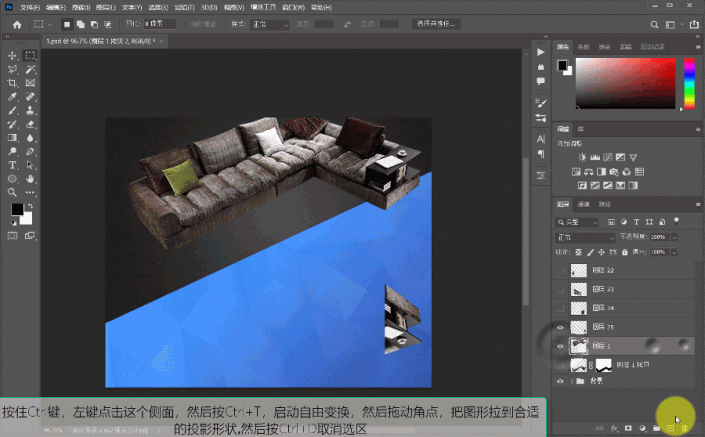Open the Window(W) menu

click(293, 7)
